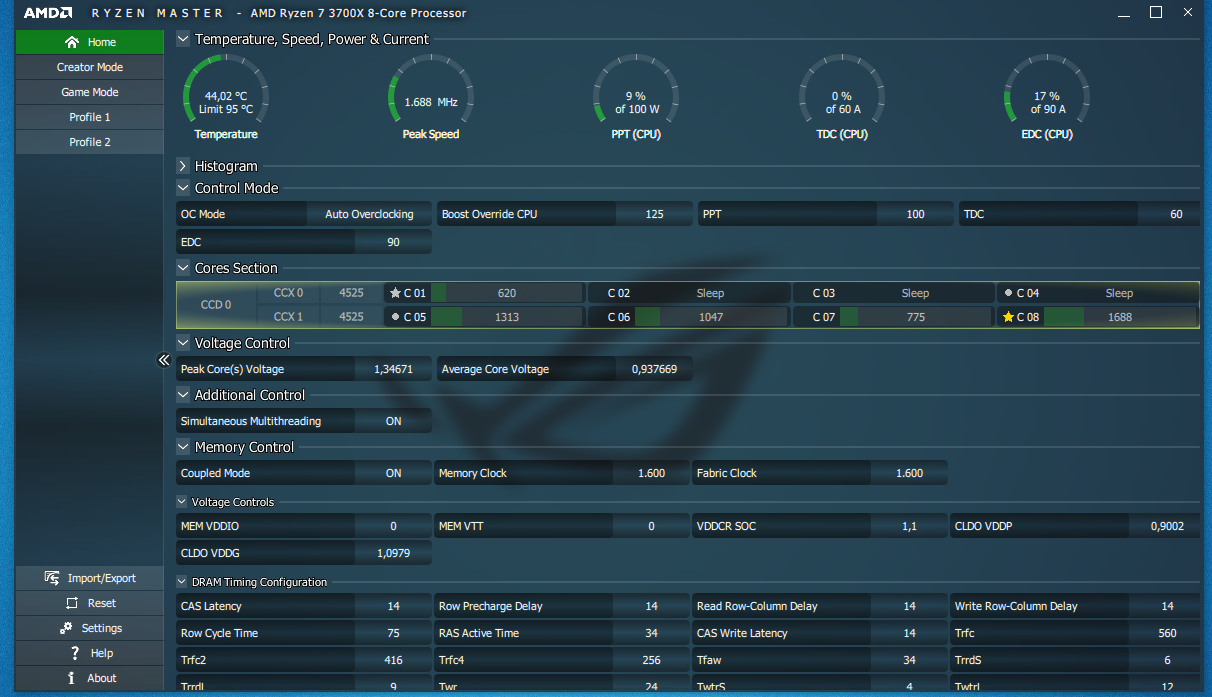The image size is (1212, 697).
Task: Expand the Histogram section
Action: pos(183,166)
